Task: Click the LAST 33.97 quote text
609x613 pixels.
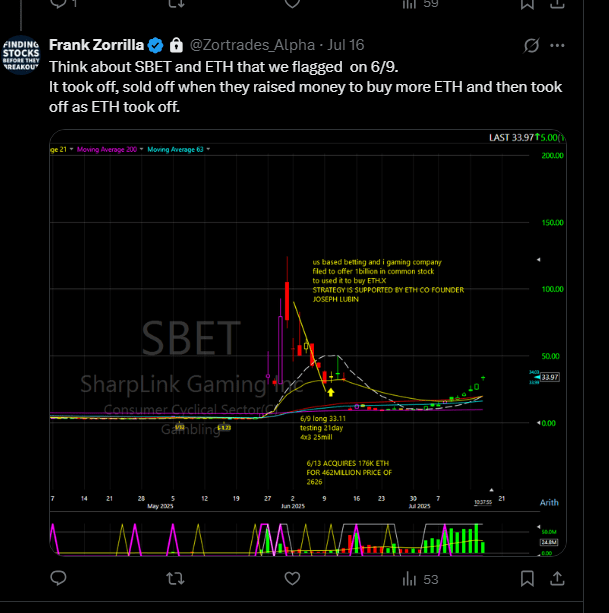Action: tap(511, 138)
